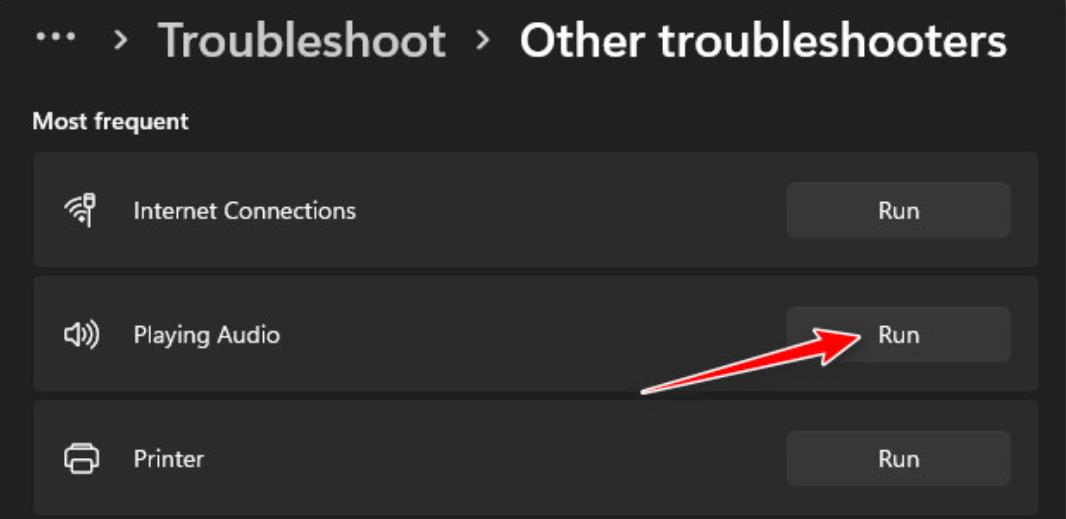Select the Internet Connections row card
1066x519 pixels.
(536, 210)
